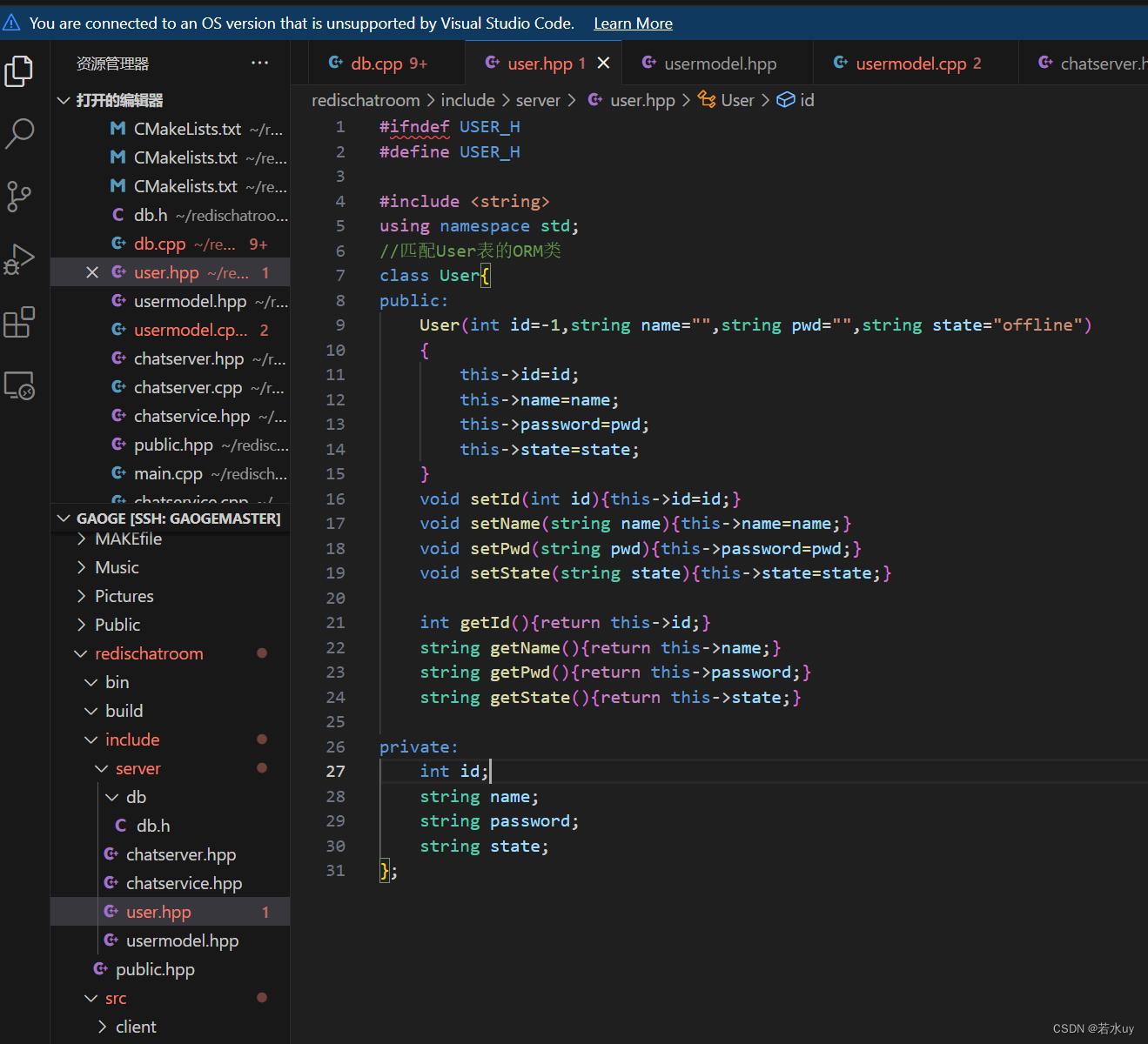Open chatserver.hpp in open editors

pos(189,358)
